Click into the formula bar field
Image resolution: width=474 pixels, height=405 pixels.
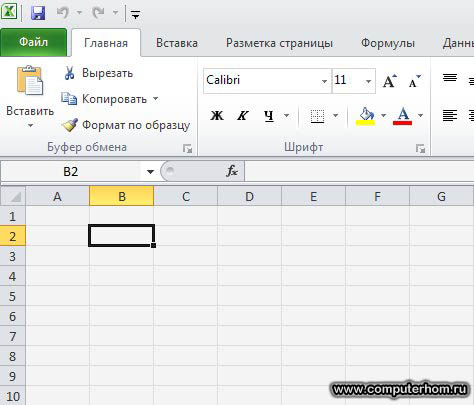tap(359, 172)
